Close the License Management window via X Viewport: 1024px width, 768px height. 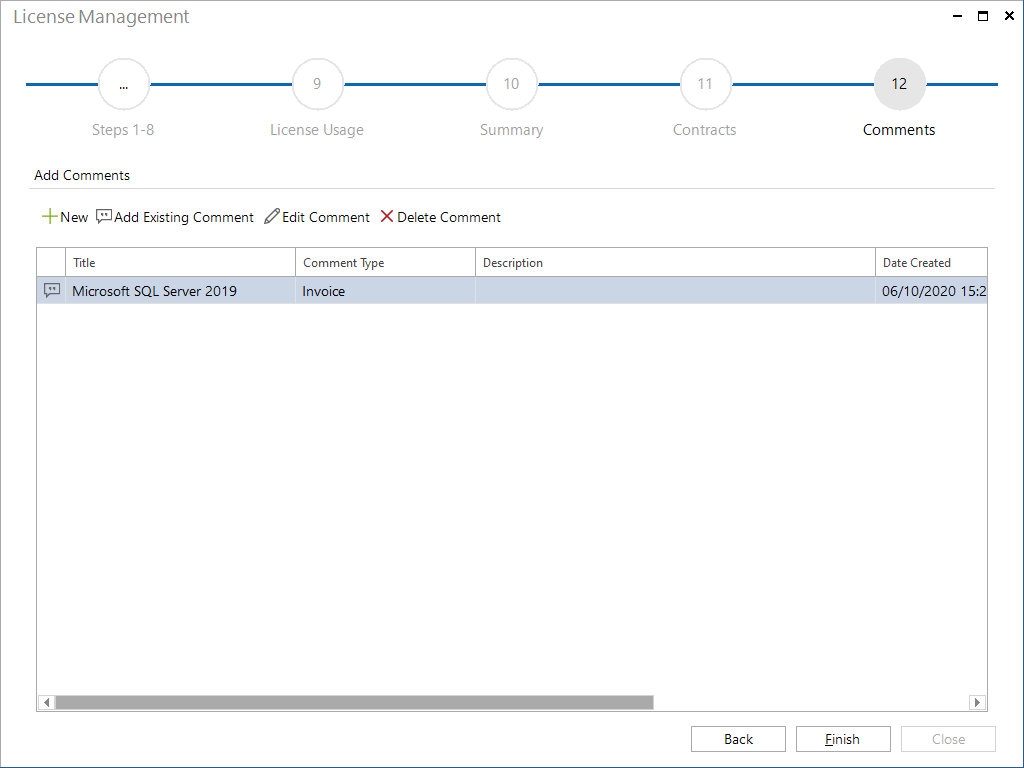[1009, 16]
